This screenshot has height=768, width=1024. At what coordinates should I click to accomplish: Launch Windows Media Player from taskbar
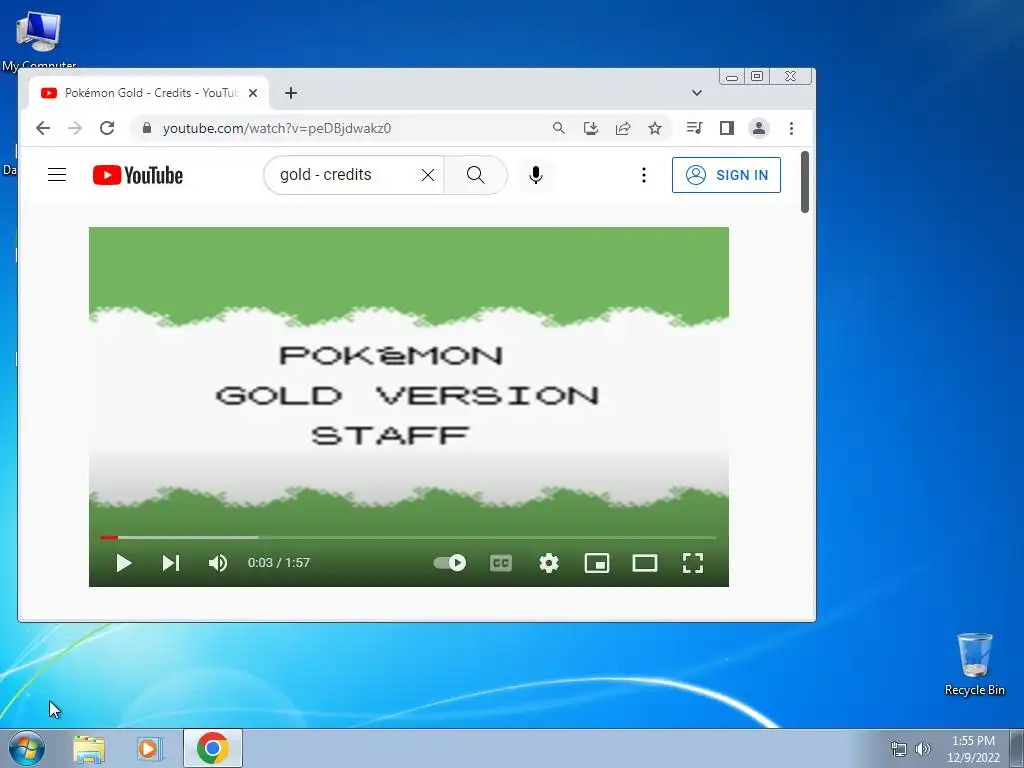tap(150, 748)
